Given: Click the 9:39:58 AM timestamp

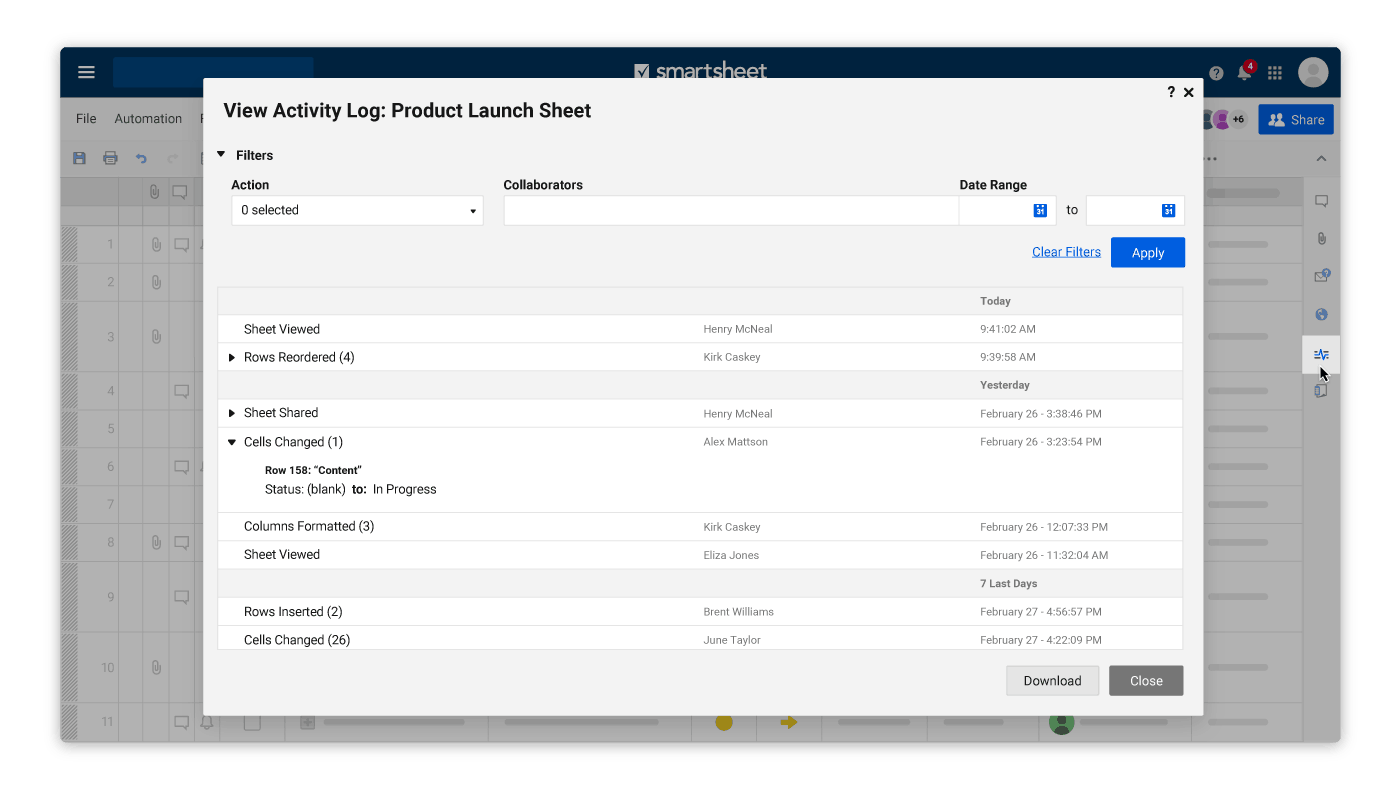Looking at the screenshot, I should point(1008,357).
